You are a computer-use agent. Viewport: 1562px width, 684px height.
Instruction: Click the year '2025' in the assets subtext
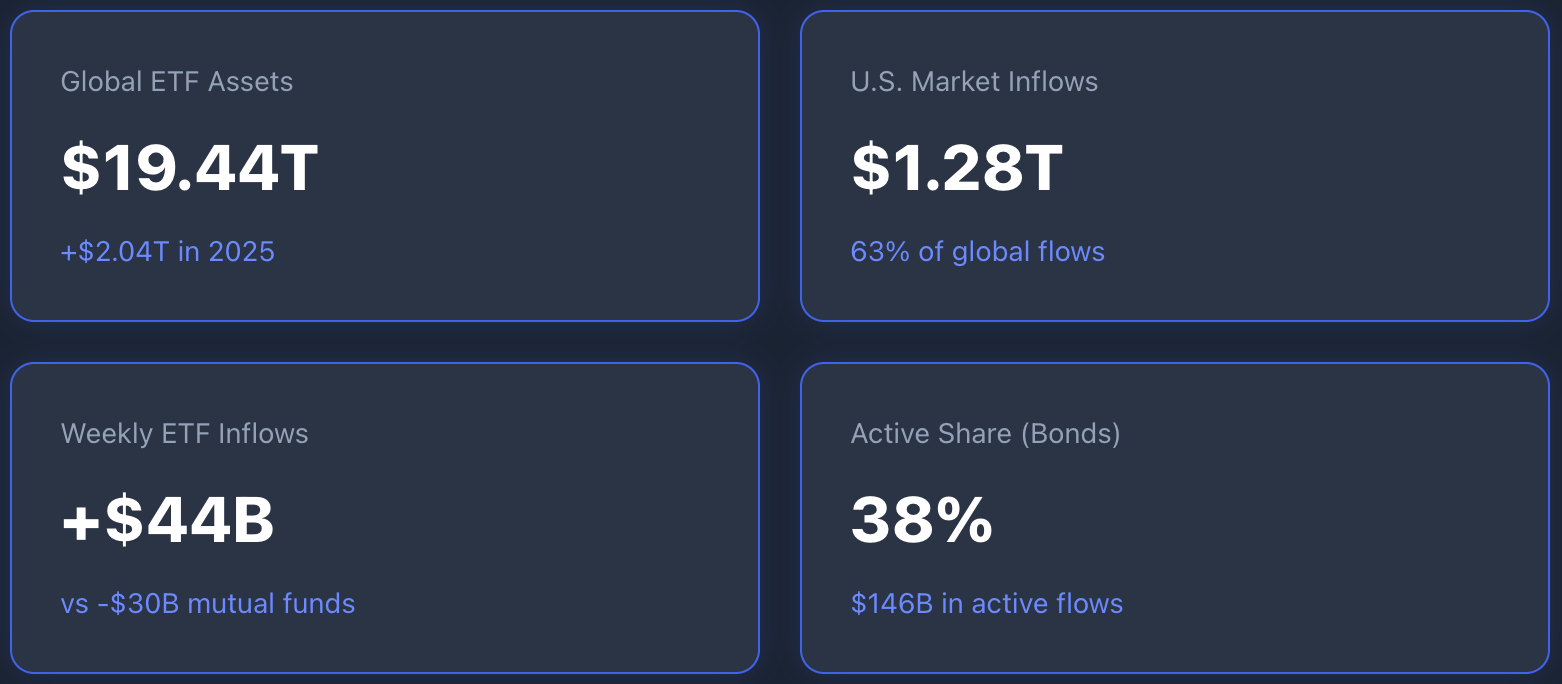click(x=241, y=252)
